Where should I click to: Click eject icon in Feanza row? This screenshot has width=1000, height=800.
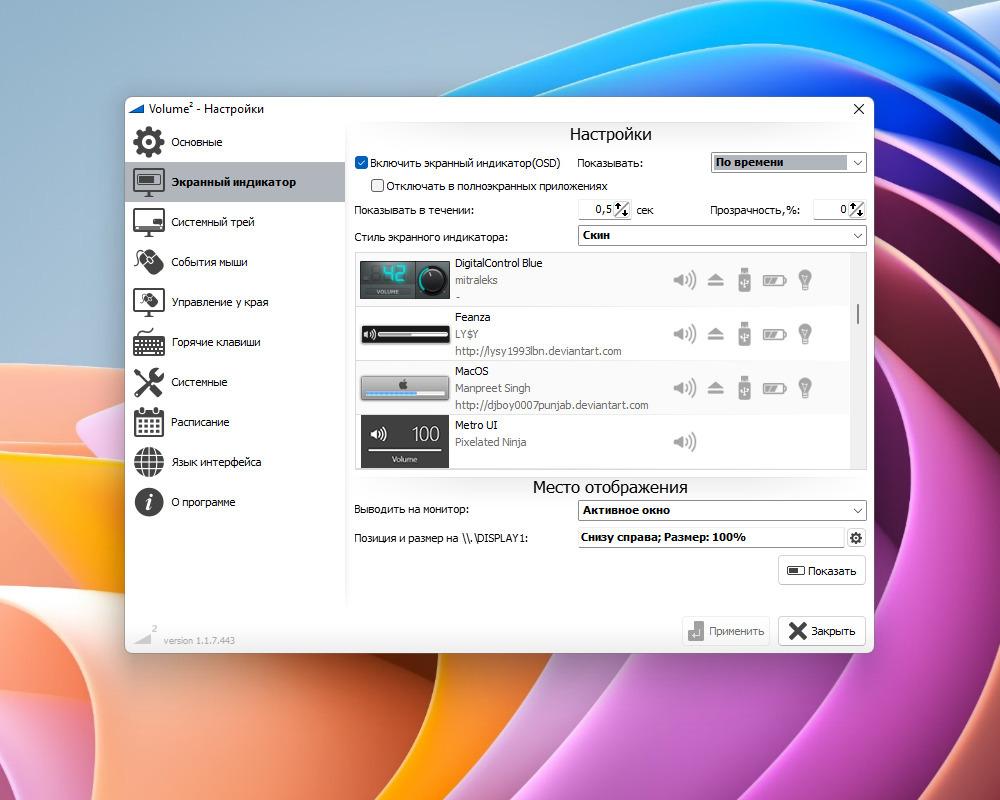[x=716, y=334]
